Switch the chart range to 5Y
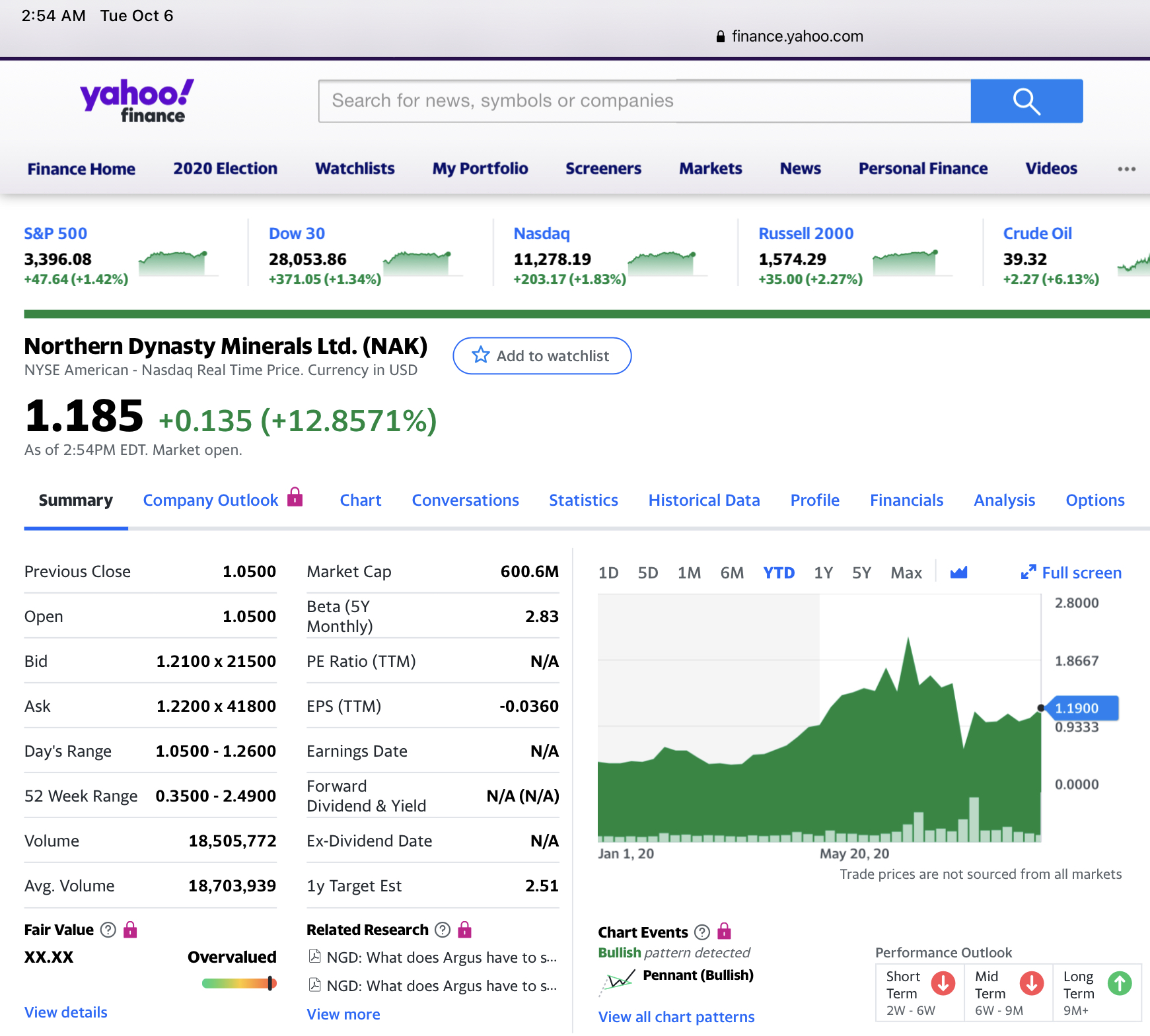This screenshot has width=1150, height=1036. click(x=861, y=573)
